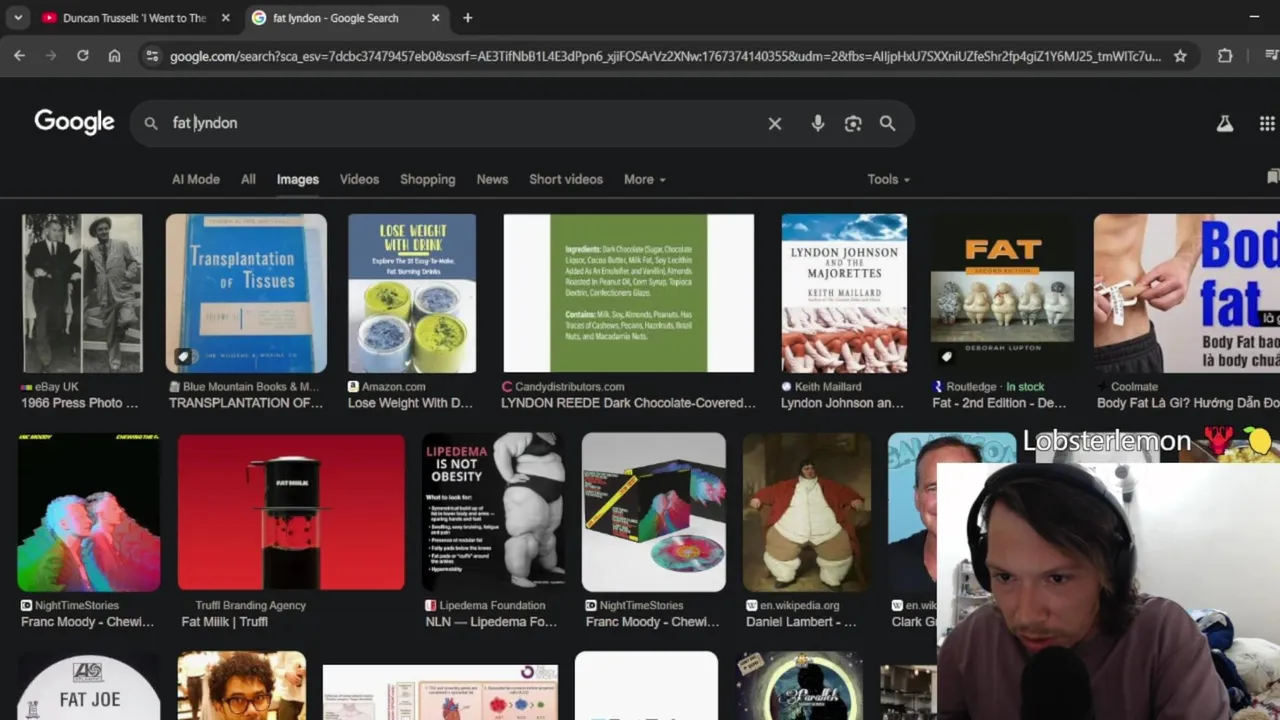1280x720 pixels.
Task: Open Search Labs flask icon
Action: coord(1224,123)
